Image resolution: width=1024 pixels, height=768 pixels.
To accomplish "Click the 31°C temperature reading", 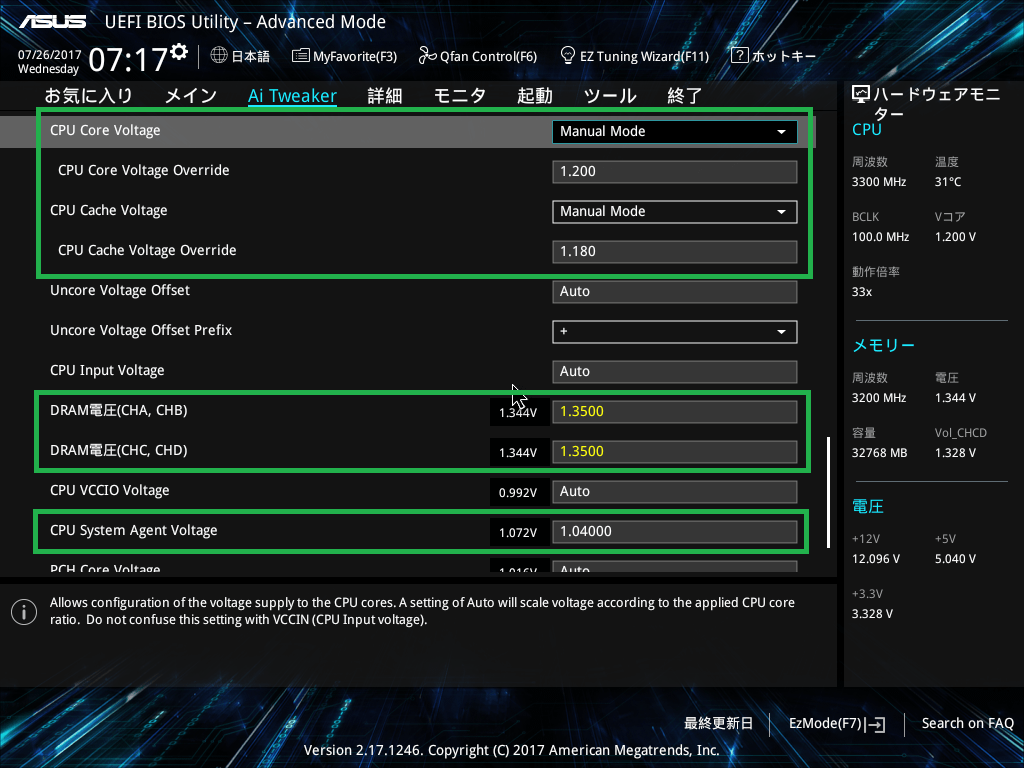I will tap(948, 182).
